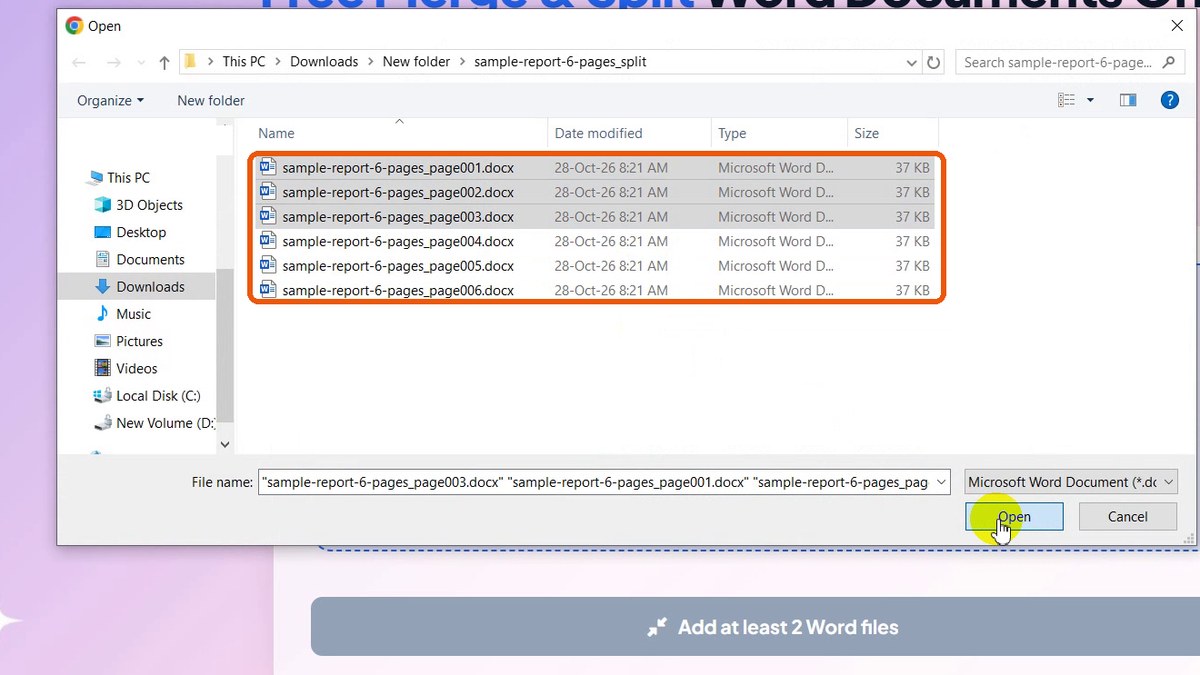Click Word icon of page004.docx
Image resolution: width=1200 pixels, height=675 pixels.
(x=267, y=241)
